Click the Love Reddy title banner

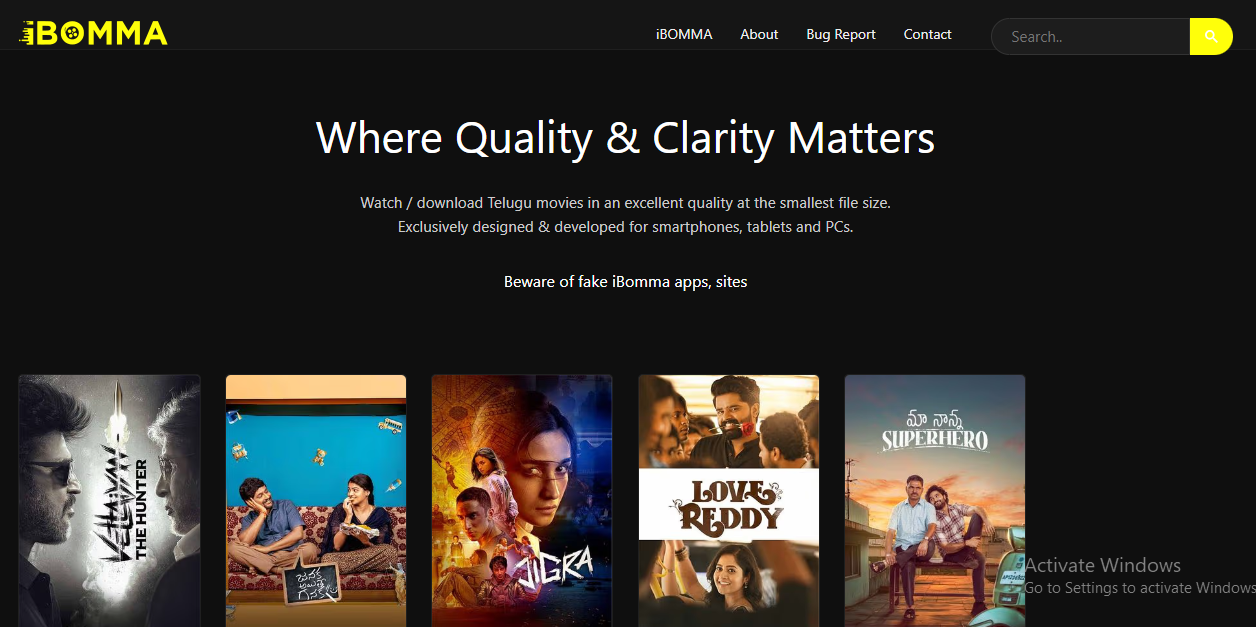point(729,504)
